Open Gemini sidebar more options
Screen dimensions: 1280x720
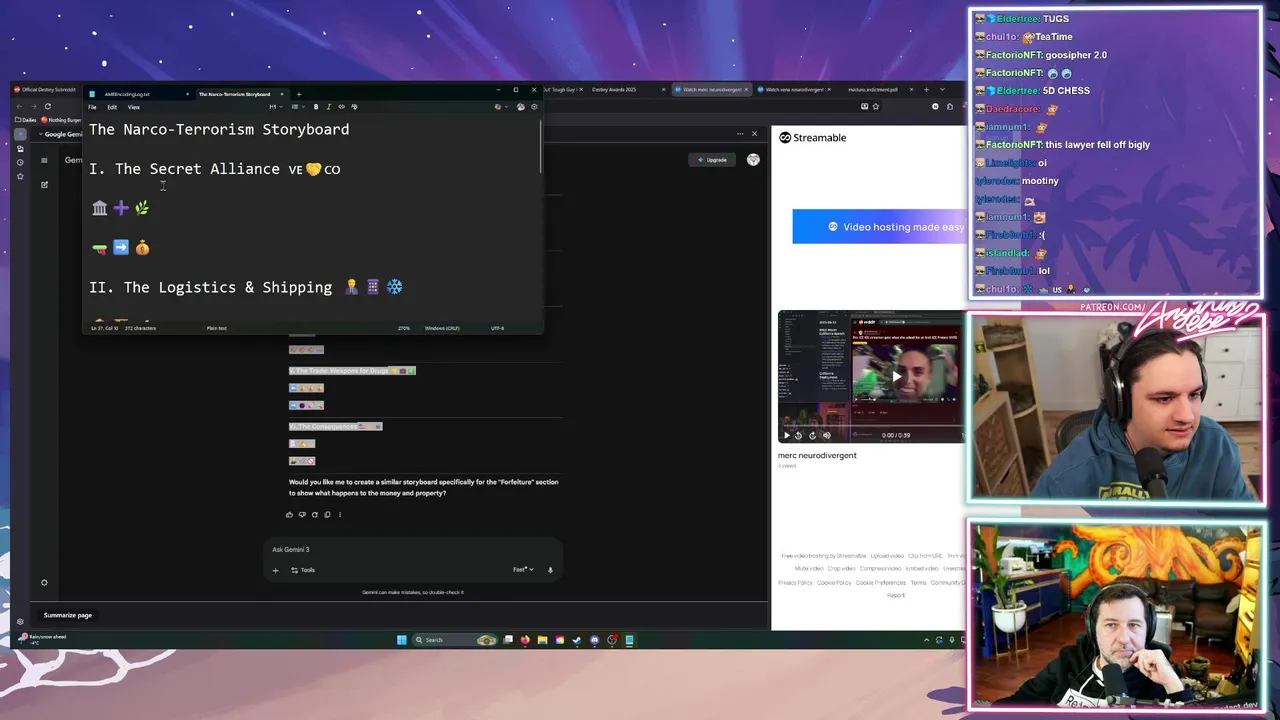click(x=741, y=134)
